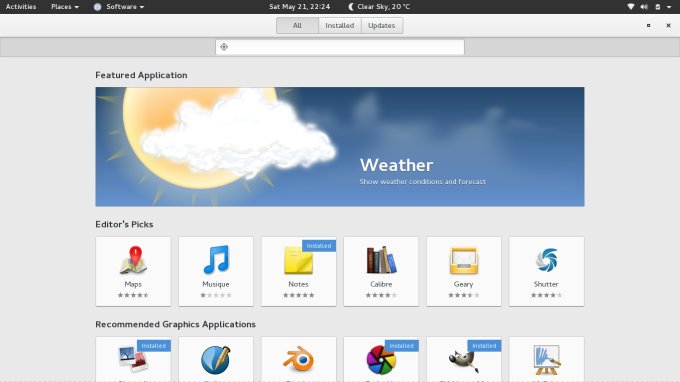Open the Places menu

tap(65, 7)
